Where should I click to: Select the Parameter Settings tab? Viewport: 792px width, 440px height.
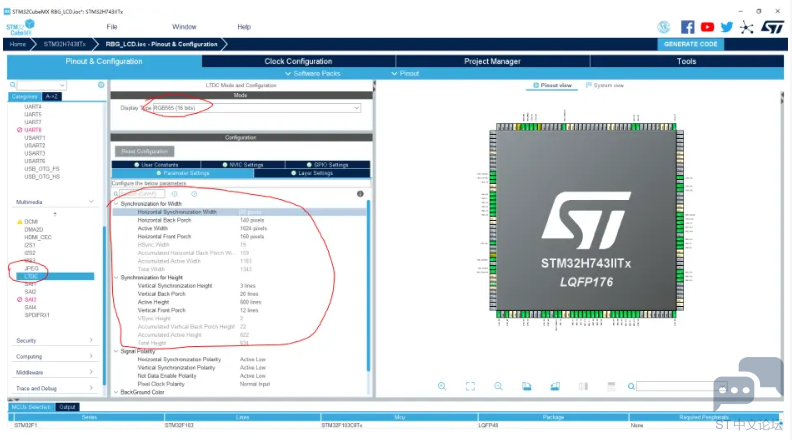click(x=182, y=173)
